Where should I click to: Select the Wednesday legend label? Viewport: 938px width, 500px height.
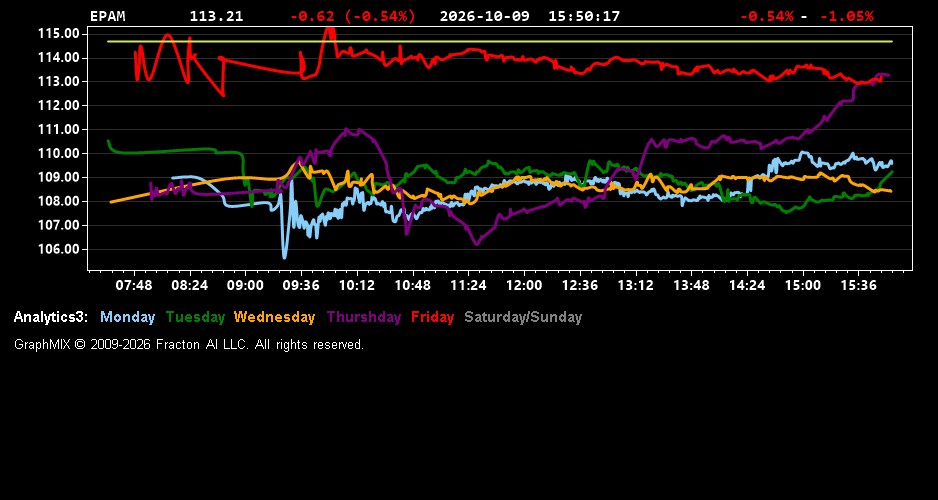(x=275, y=317)
